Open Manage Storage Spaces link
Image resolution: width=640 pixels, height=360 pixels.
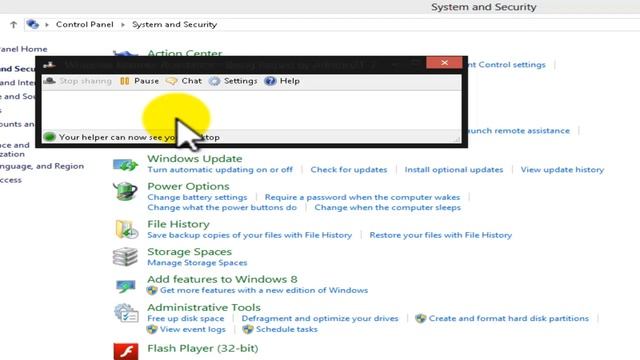pos(197,262)
